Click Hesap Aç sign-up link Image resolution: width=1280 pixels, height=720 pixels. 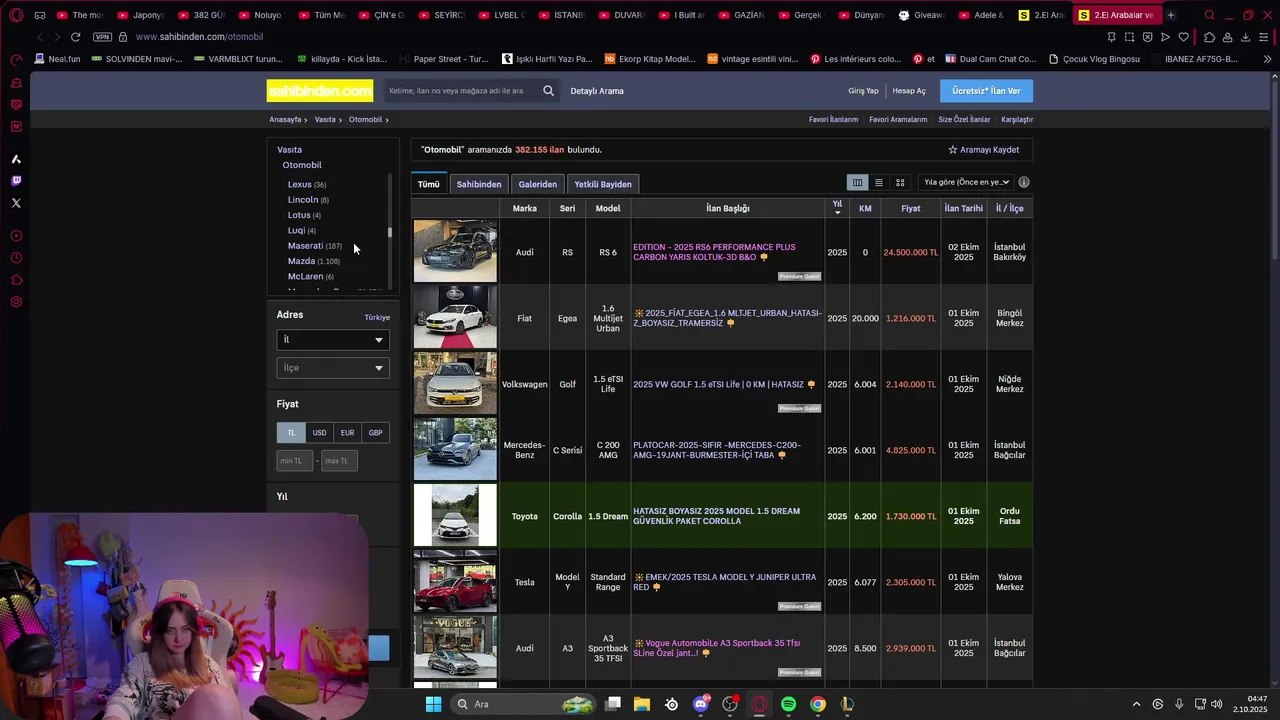coord(909,91)
